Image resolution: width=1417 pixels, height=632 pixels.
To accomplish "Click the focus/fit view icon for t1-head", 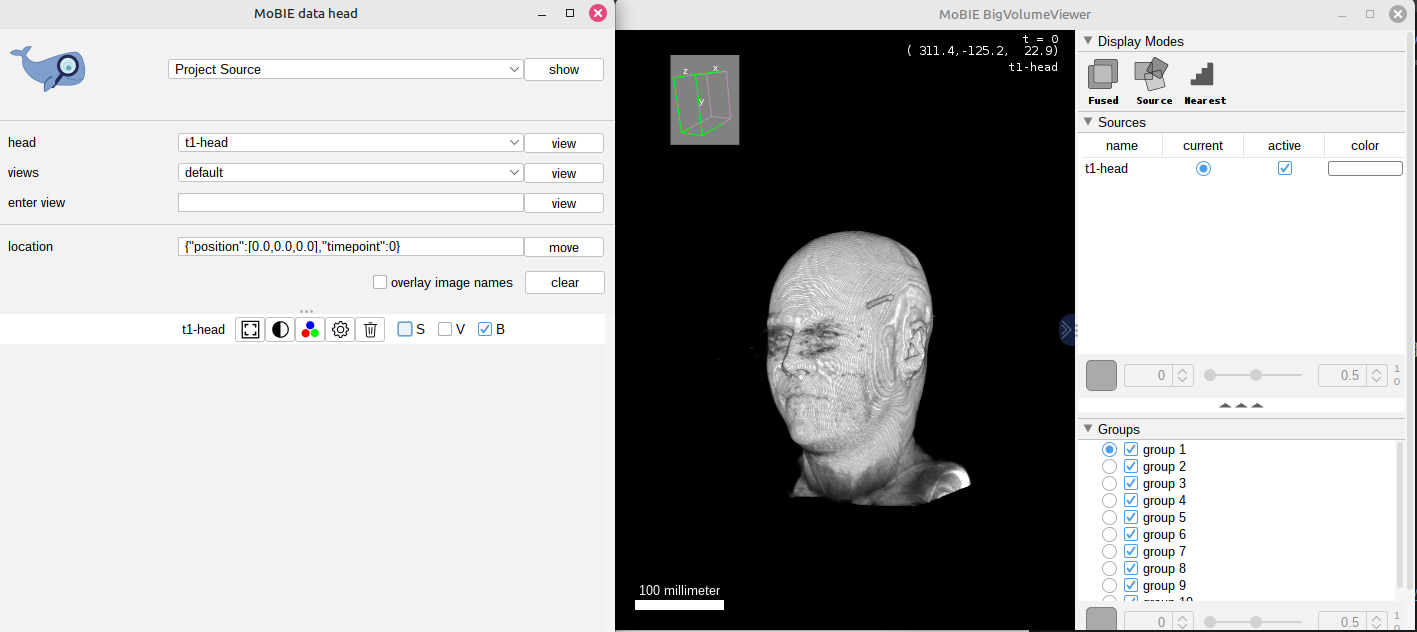I will click(250, 329).
